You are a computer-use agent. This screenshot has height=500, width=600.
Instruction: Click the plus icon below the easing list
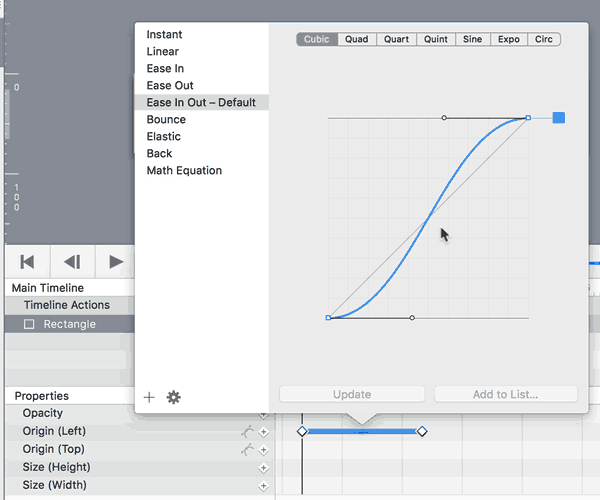pyautogui.click(x=149, y=397)
